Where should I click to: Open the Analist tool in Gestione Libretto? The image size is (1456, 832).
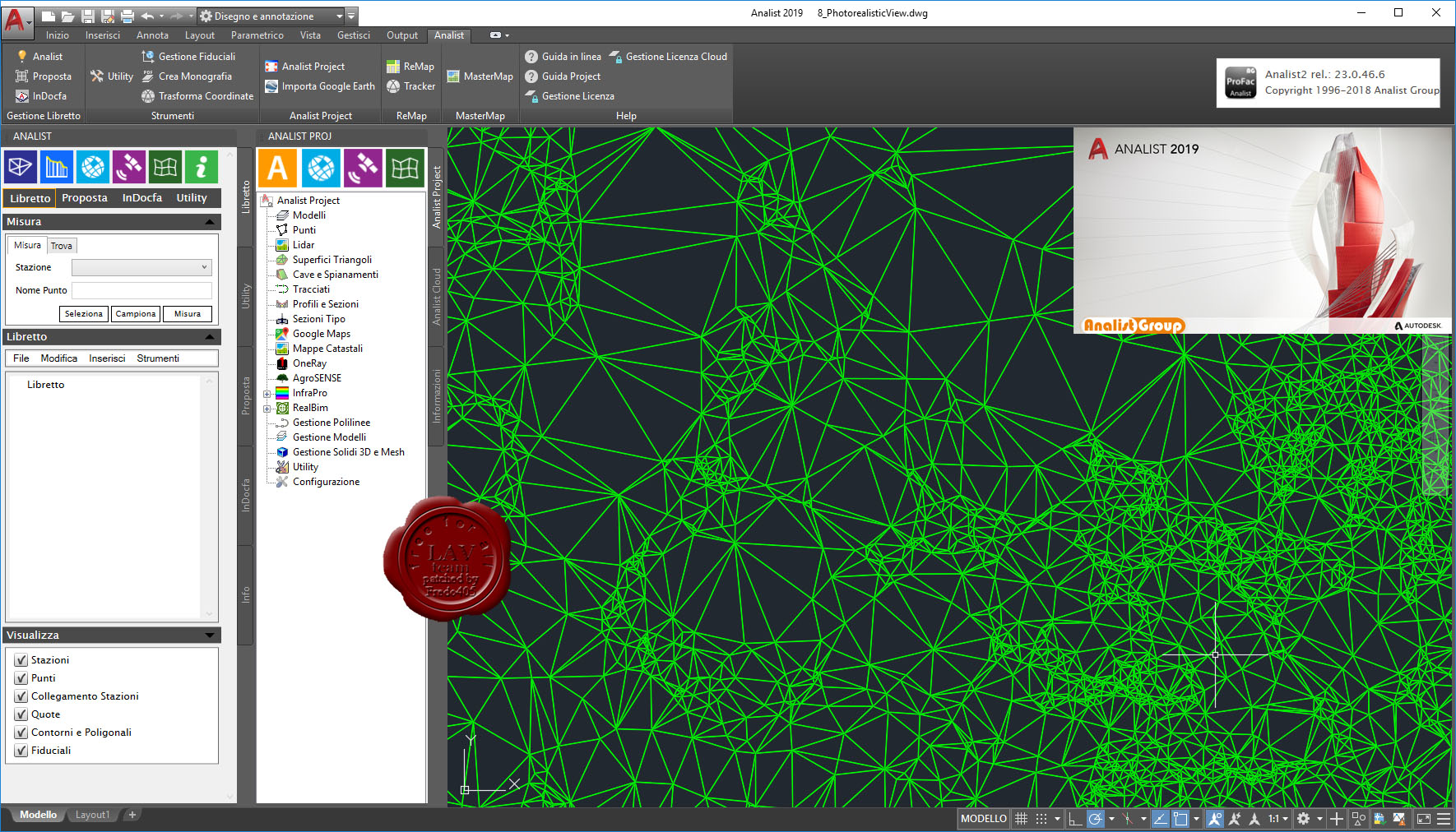39,57
